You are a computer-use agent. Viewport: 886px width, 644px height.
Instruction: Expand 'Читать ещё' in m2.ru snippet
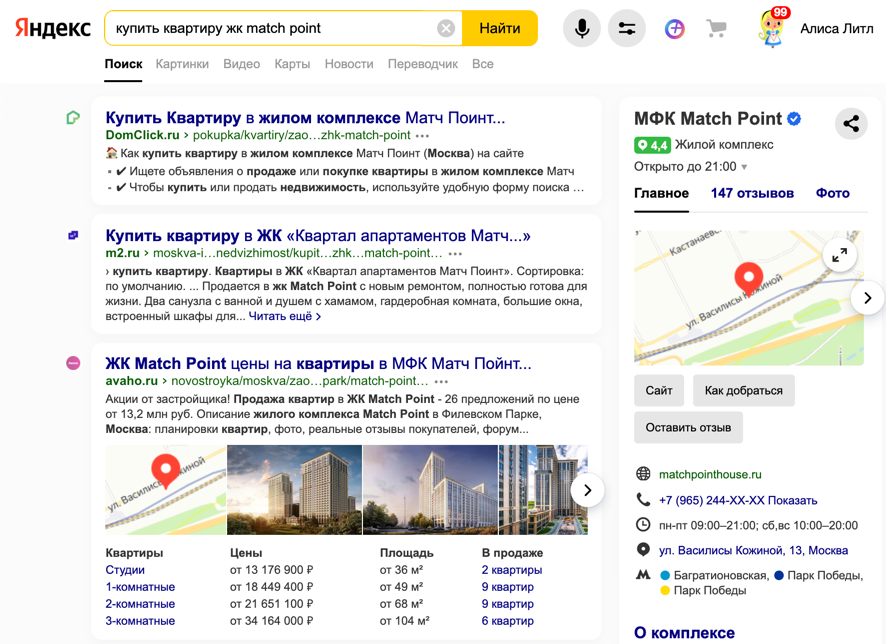(x=285, y=316)
